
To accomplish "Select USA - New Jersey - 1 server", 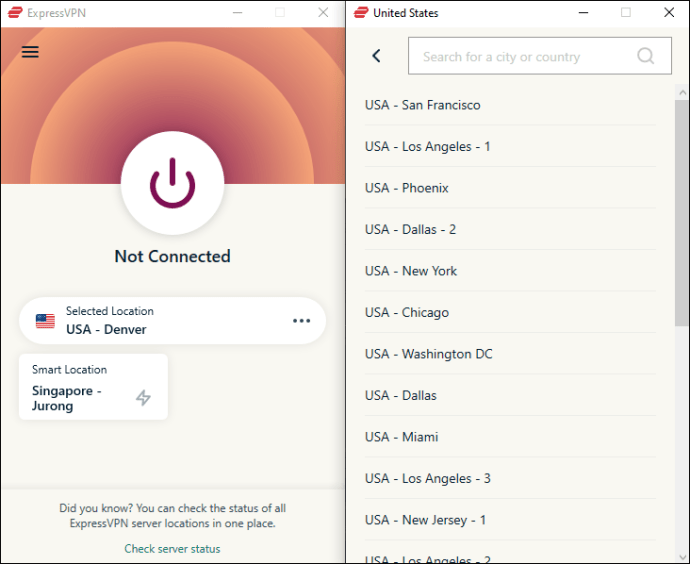I will pyautogui.click(x=510, y=520).
